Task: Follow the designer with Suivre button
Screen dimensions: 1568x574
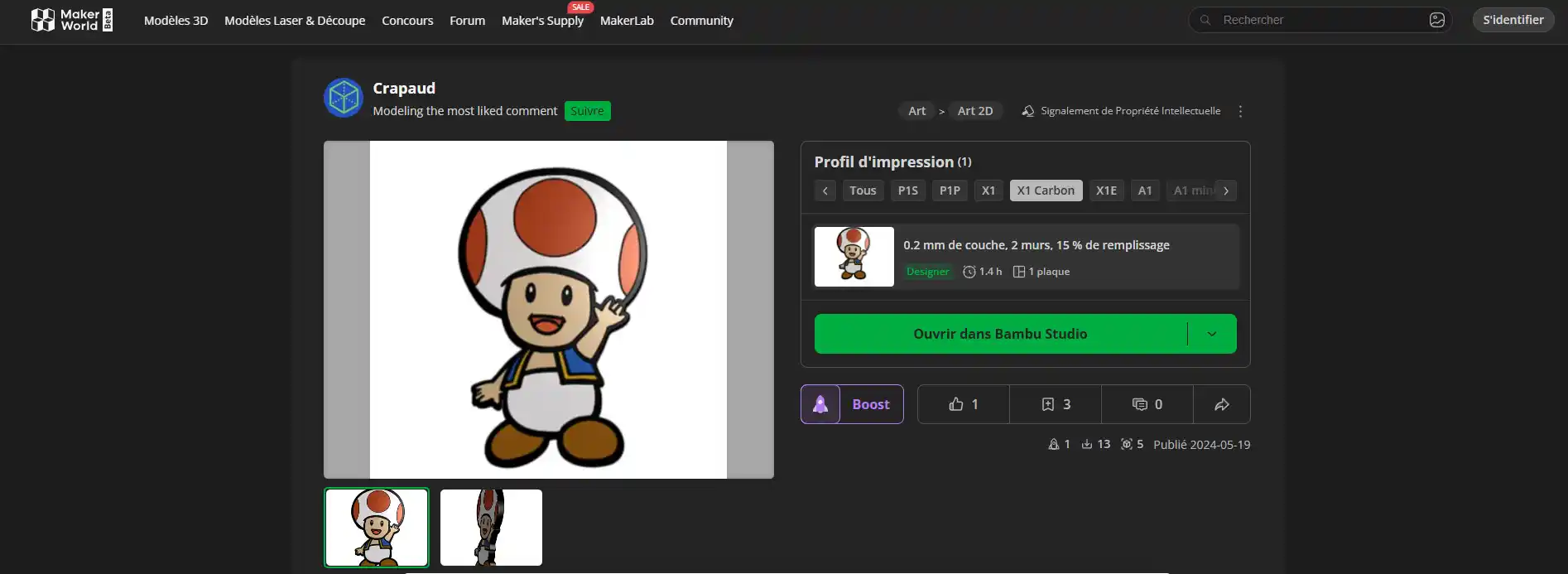Action: (587, 111)
